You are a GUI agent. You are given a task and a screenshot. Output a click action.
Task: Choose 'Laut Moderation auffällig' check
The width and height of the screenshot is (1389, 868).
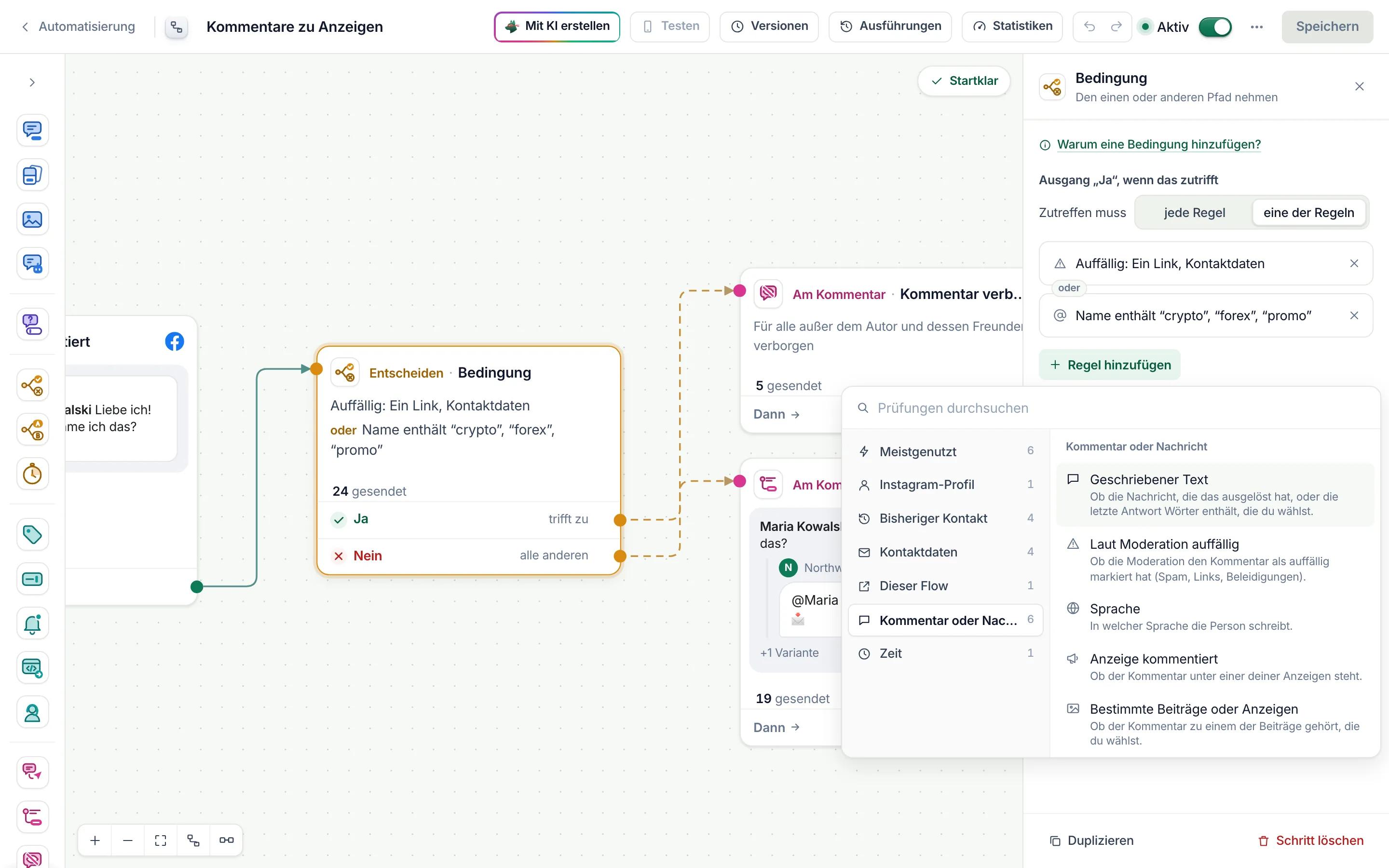click(1214, 560)
